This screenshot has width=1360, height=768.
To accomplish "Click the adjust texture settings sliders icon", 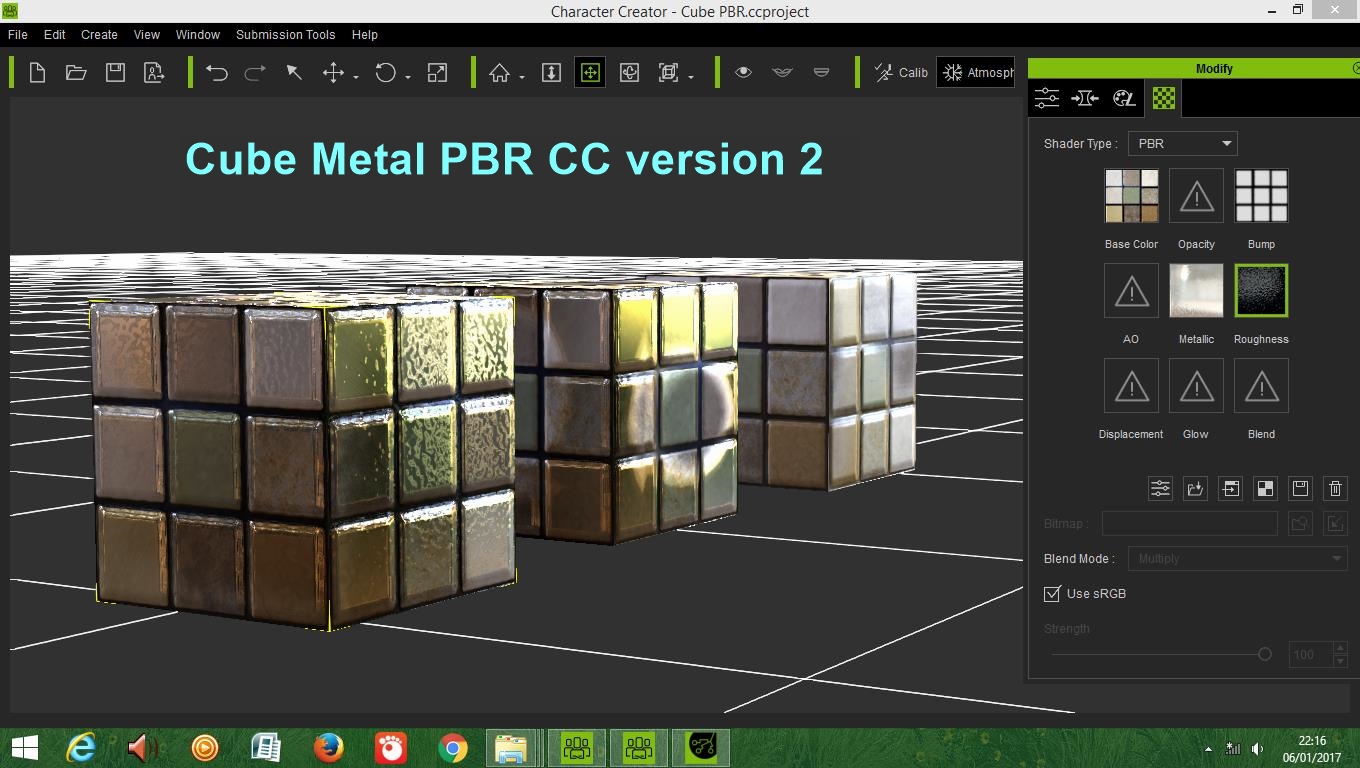I will (1160, 488).
